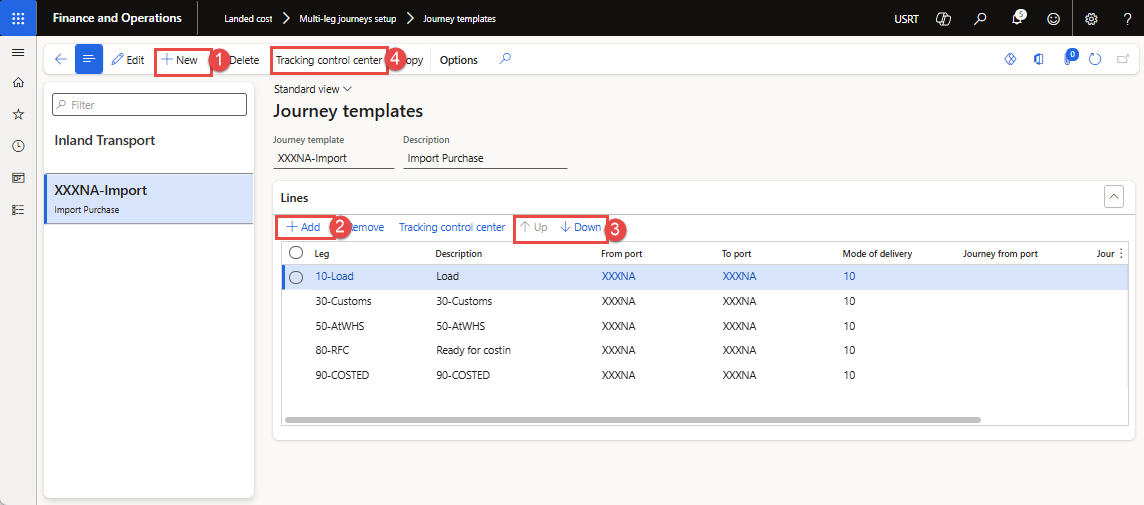Click the Add button in Lines
Viewport: 1144px width, 505px height.
click(304, 227)
